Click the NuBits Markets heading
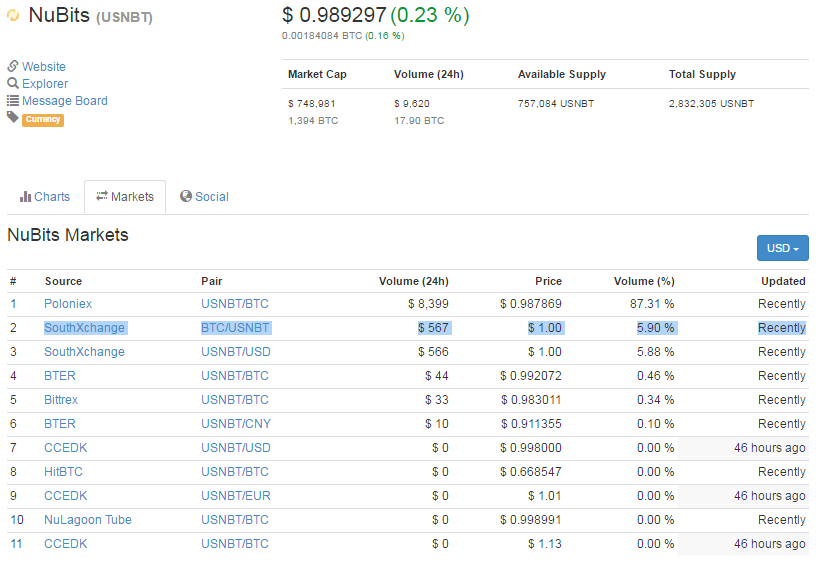The height and width of the screenshot is (561, 819). tap(68, 235)
